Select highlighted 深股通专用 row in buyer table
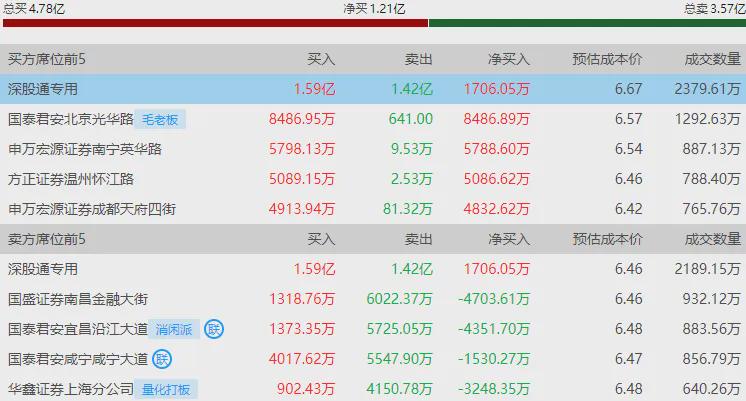The width and height of the screenshot is (746, 401). [x=373, y=89]
